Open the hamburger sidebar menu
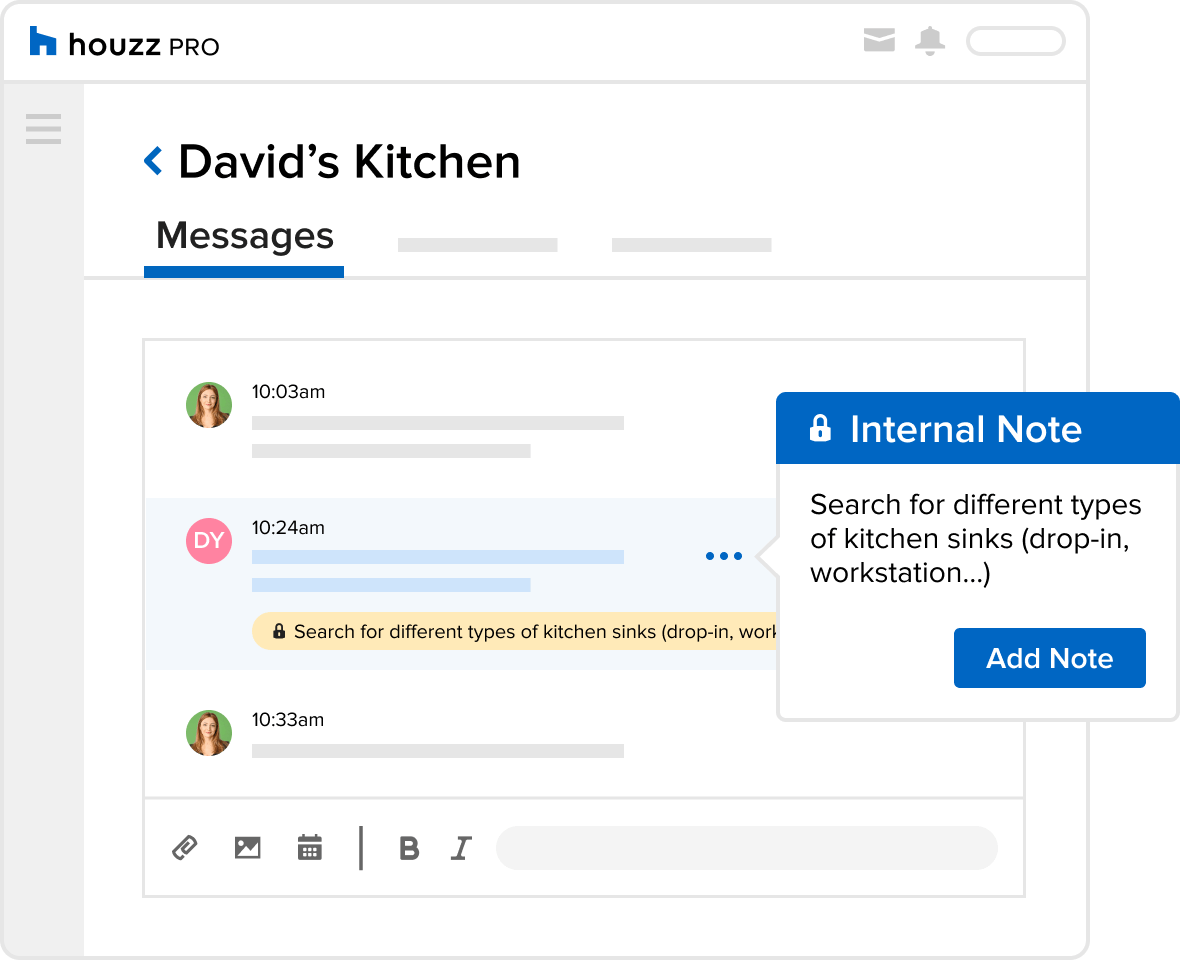 pos(43,129)
